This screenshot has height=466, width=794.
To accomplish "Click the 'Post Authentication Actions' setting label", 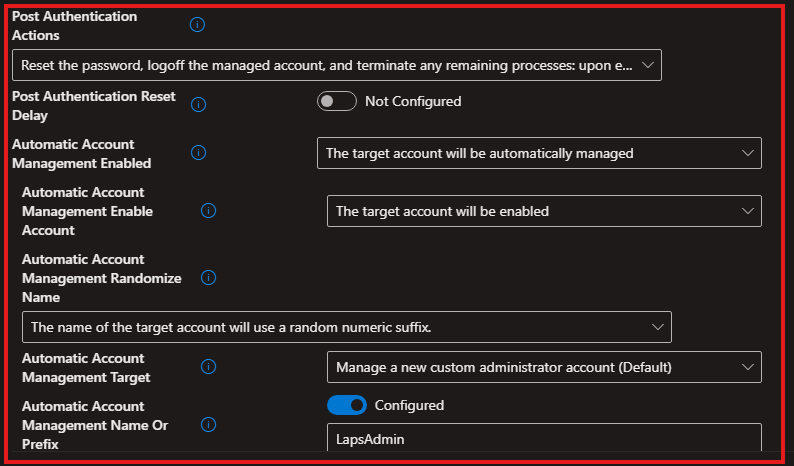I will click(75, 26).
